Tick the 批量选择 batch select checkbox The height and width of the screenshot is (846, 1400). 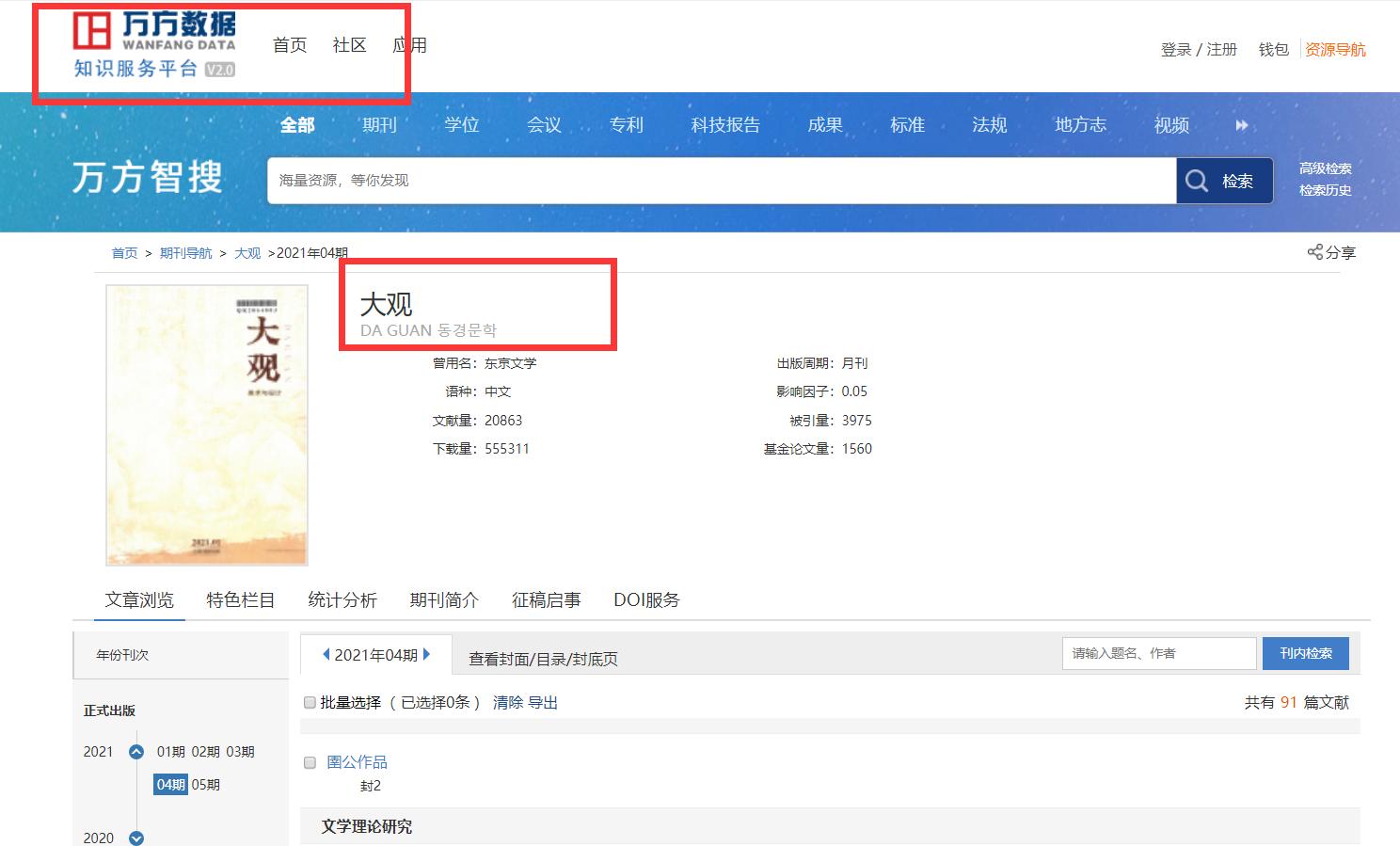coord(309,702)
